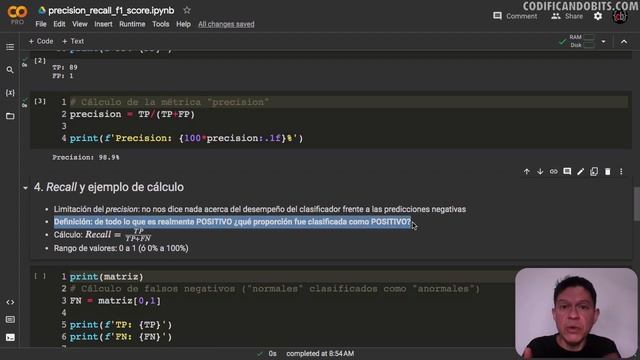
Task: Click the print Precision f-string line
Action: (187, 138)
